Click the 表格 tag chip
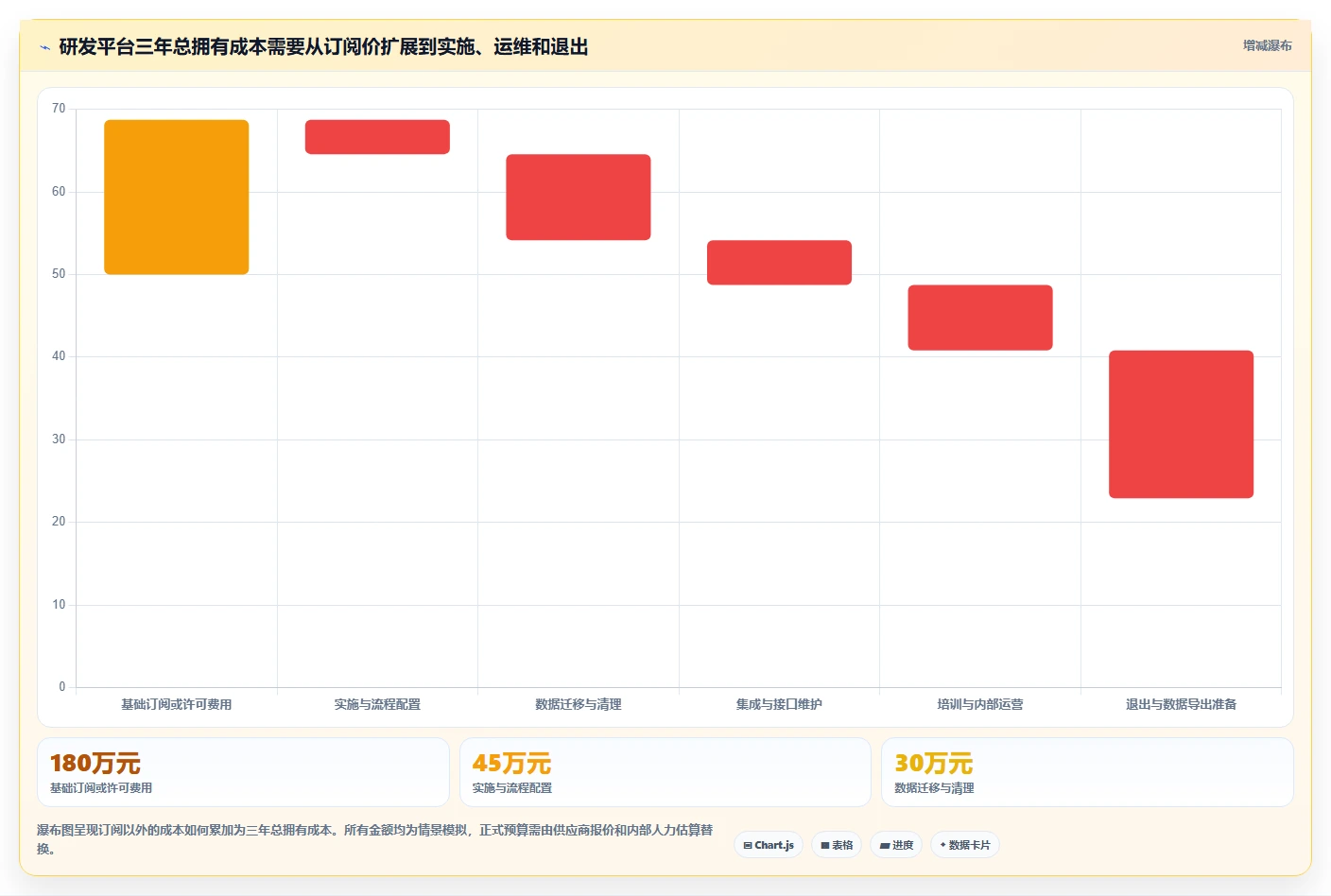This screenshot has height=896, width=1331. coord(837,845)
